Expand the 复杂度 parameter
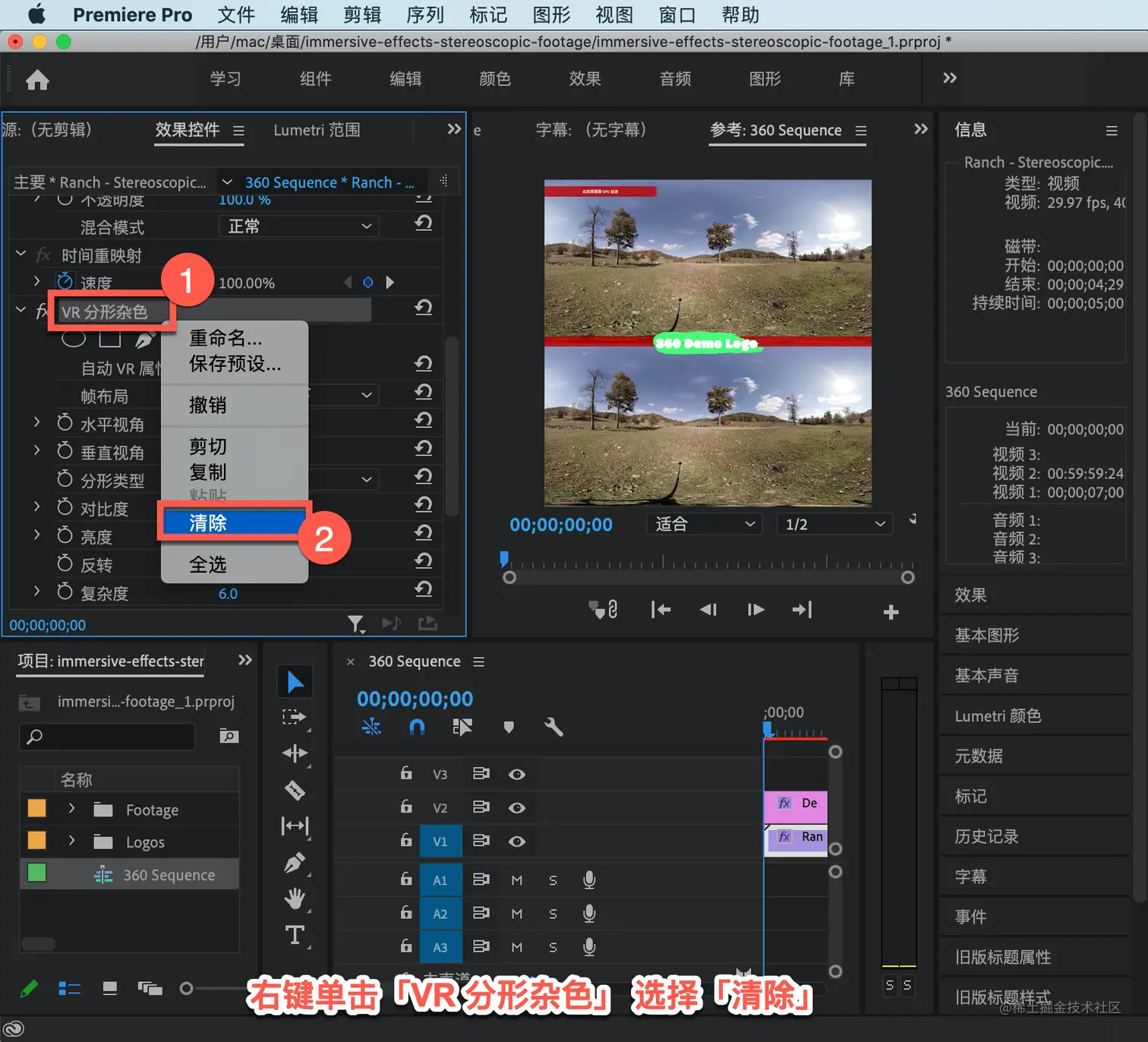Viewport: 1148px width, 1042px height. tap(36, 590)
